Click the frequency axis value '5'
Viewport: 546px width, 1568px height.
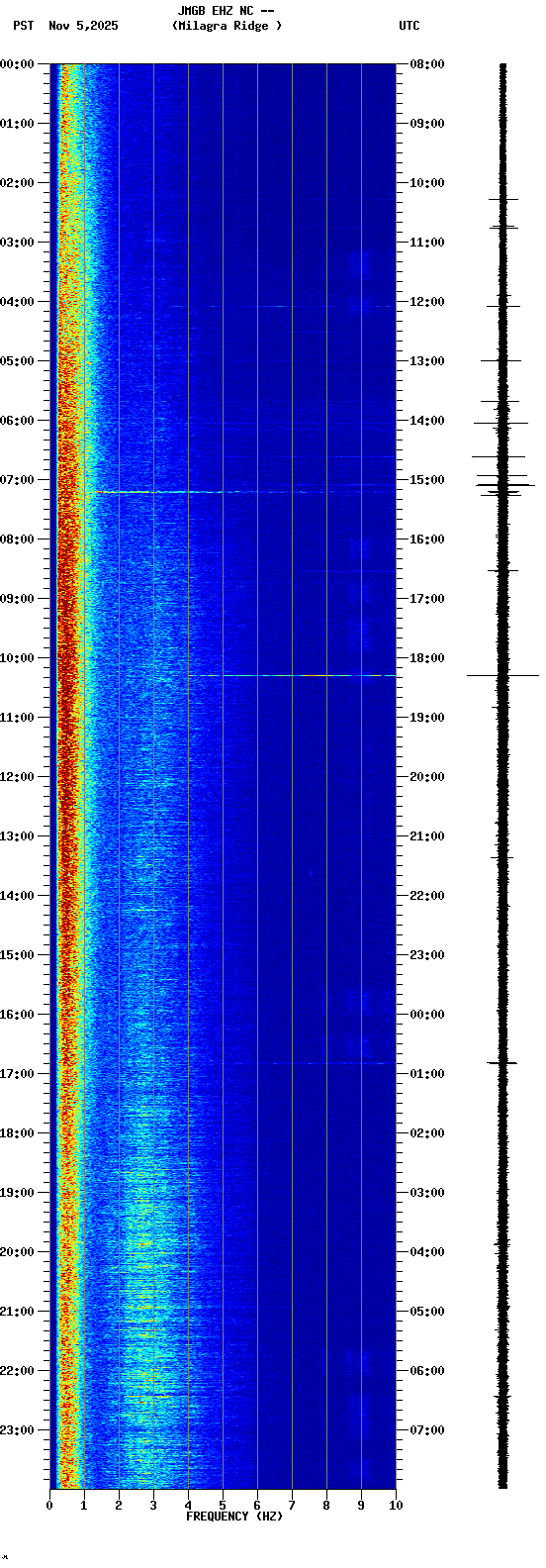[x=223, y=1506]
